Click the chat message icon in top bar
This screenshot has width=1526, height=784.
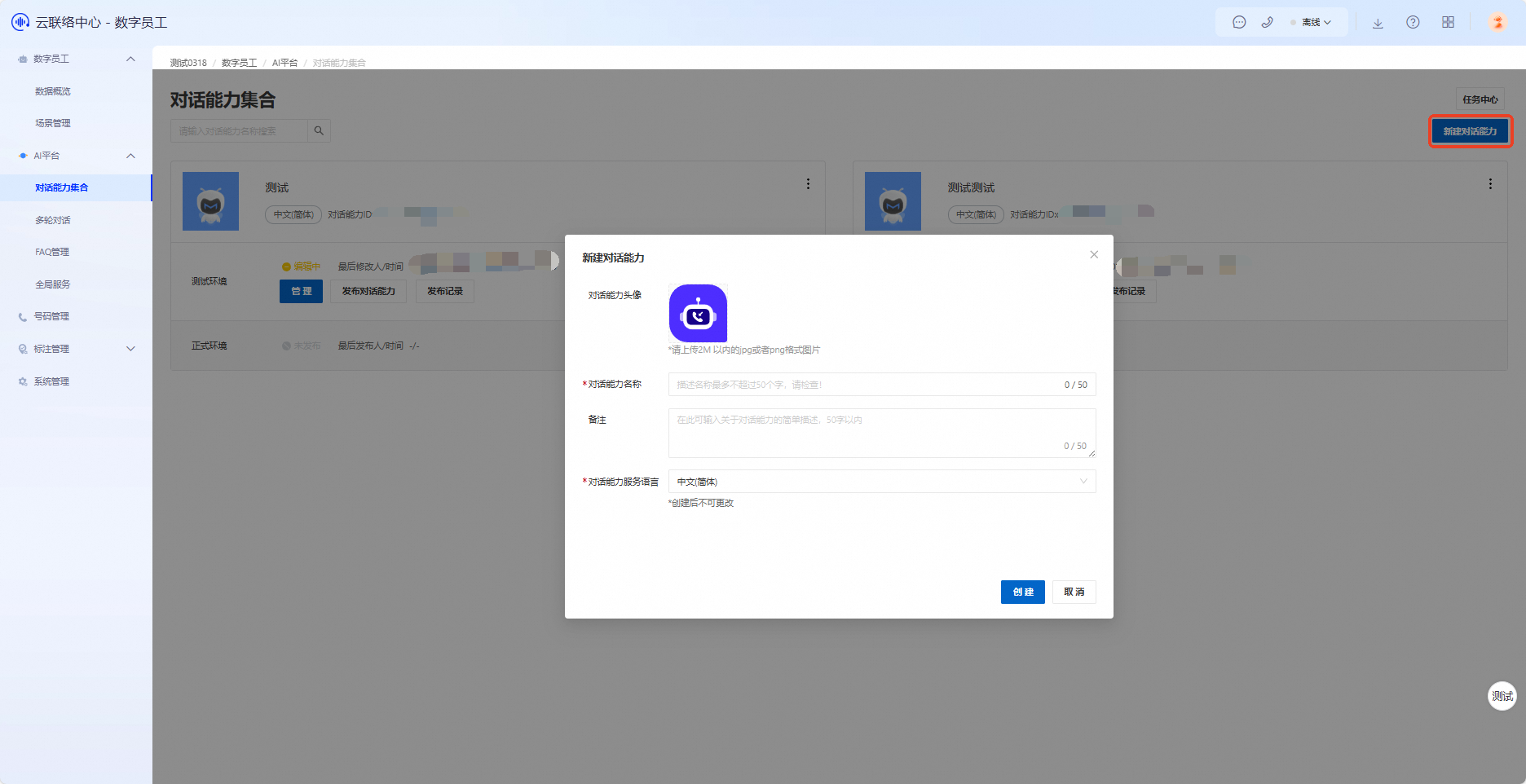1239,23
